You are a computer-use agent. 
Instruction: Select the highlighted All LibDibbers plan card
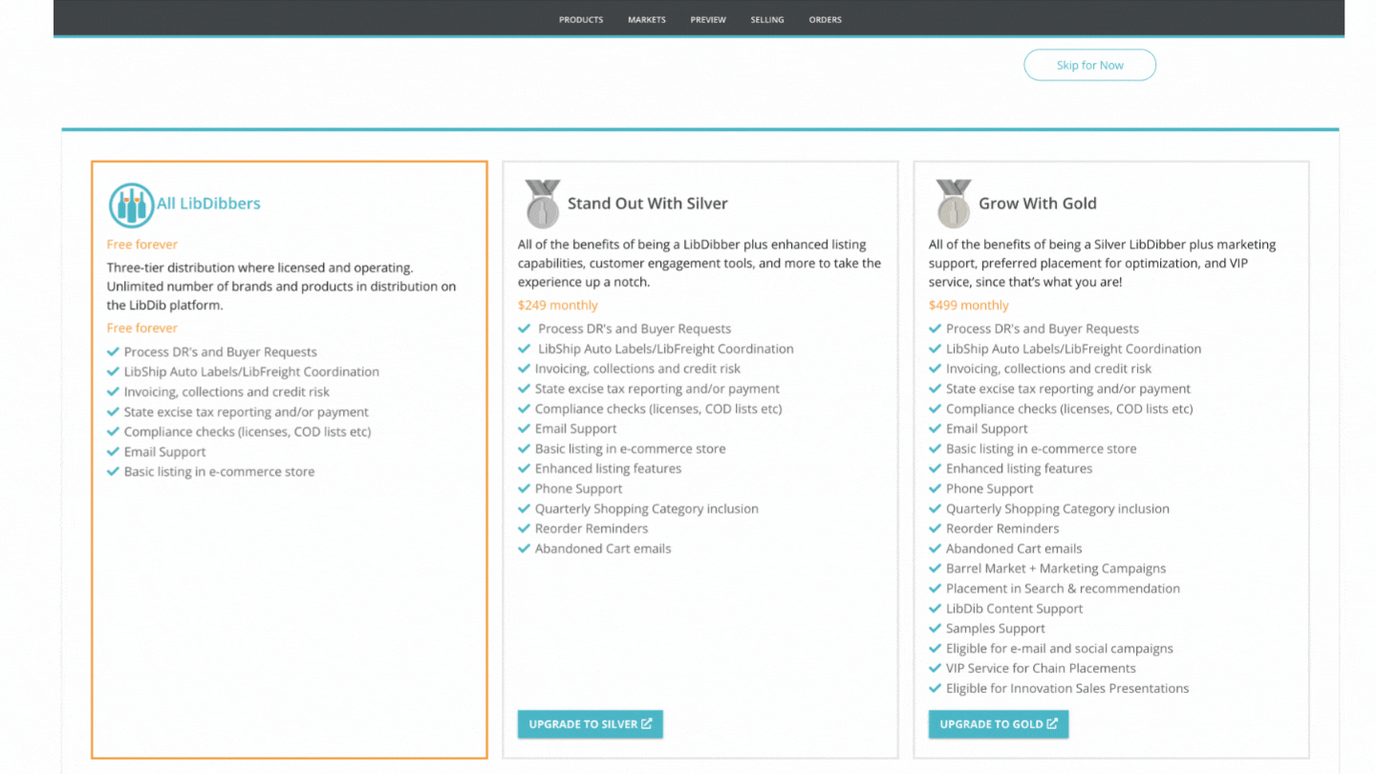pos(289,458)
